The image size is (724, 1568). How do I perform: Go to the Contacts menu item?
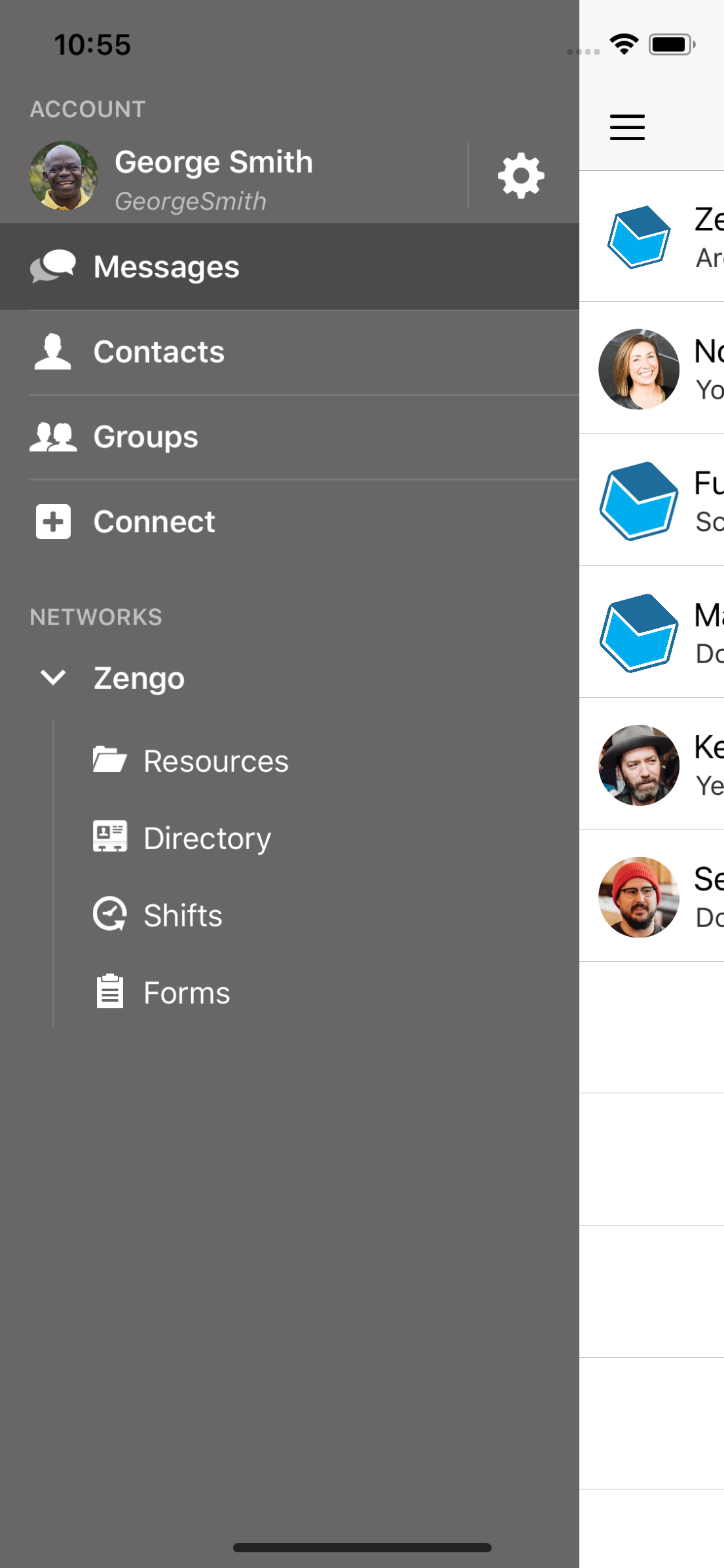point(159,352)
